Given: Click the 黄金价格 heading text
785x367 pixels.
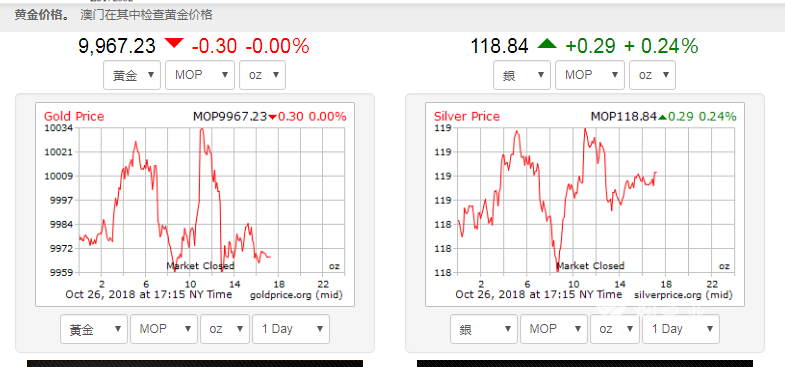Looking at the screenshot, I should click(43, 15).
